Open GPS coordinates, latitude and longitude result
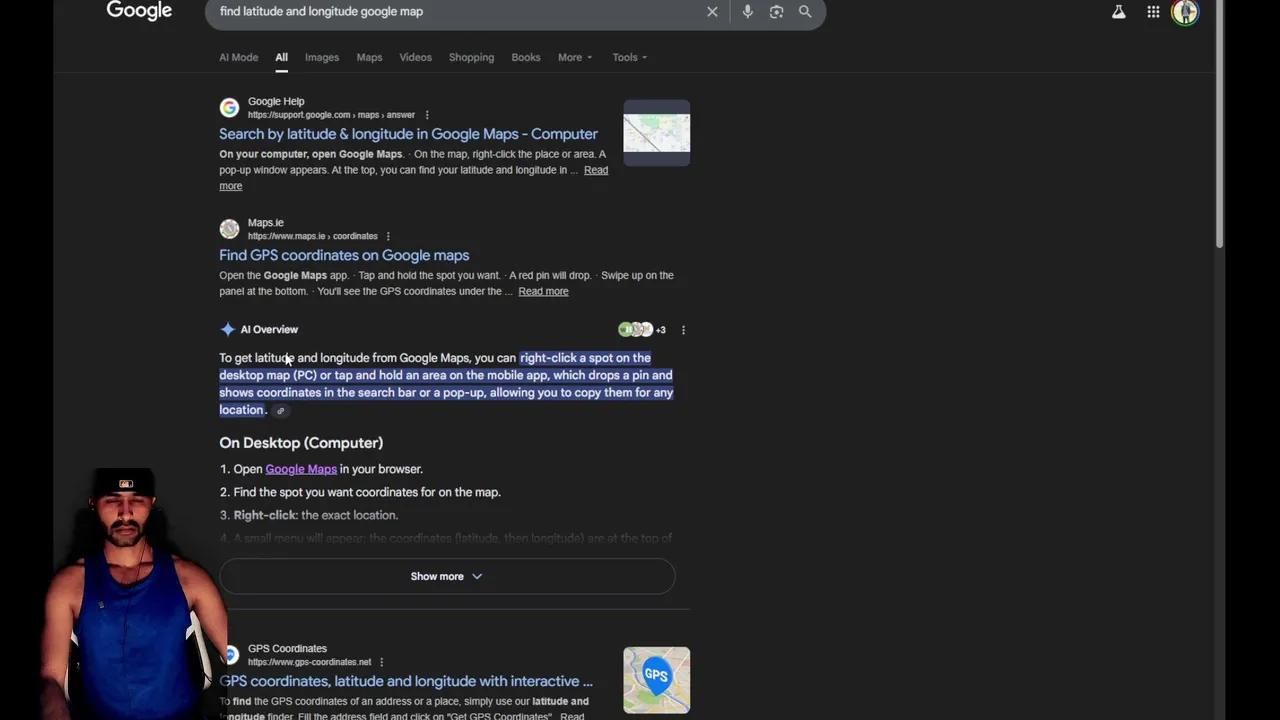 (x=406, y=681)
